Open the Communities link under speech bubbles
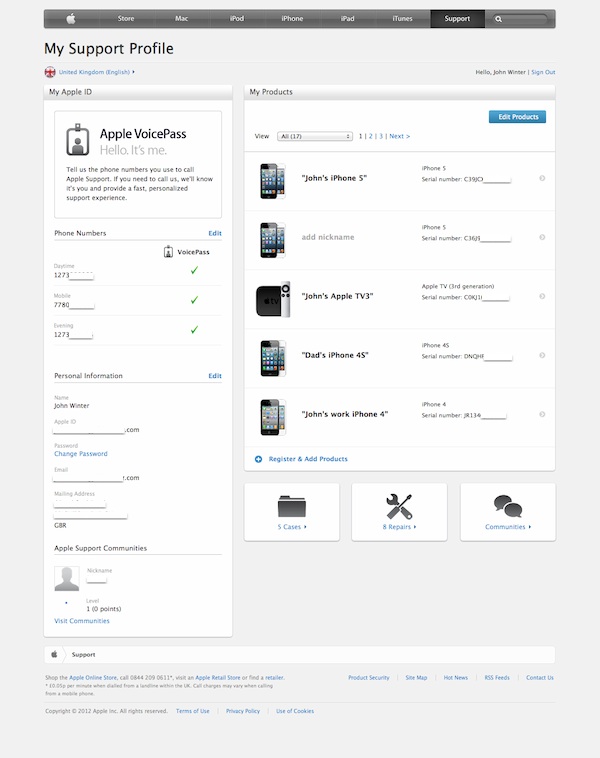 pyautogui.click(x=508, y=527)
